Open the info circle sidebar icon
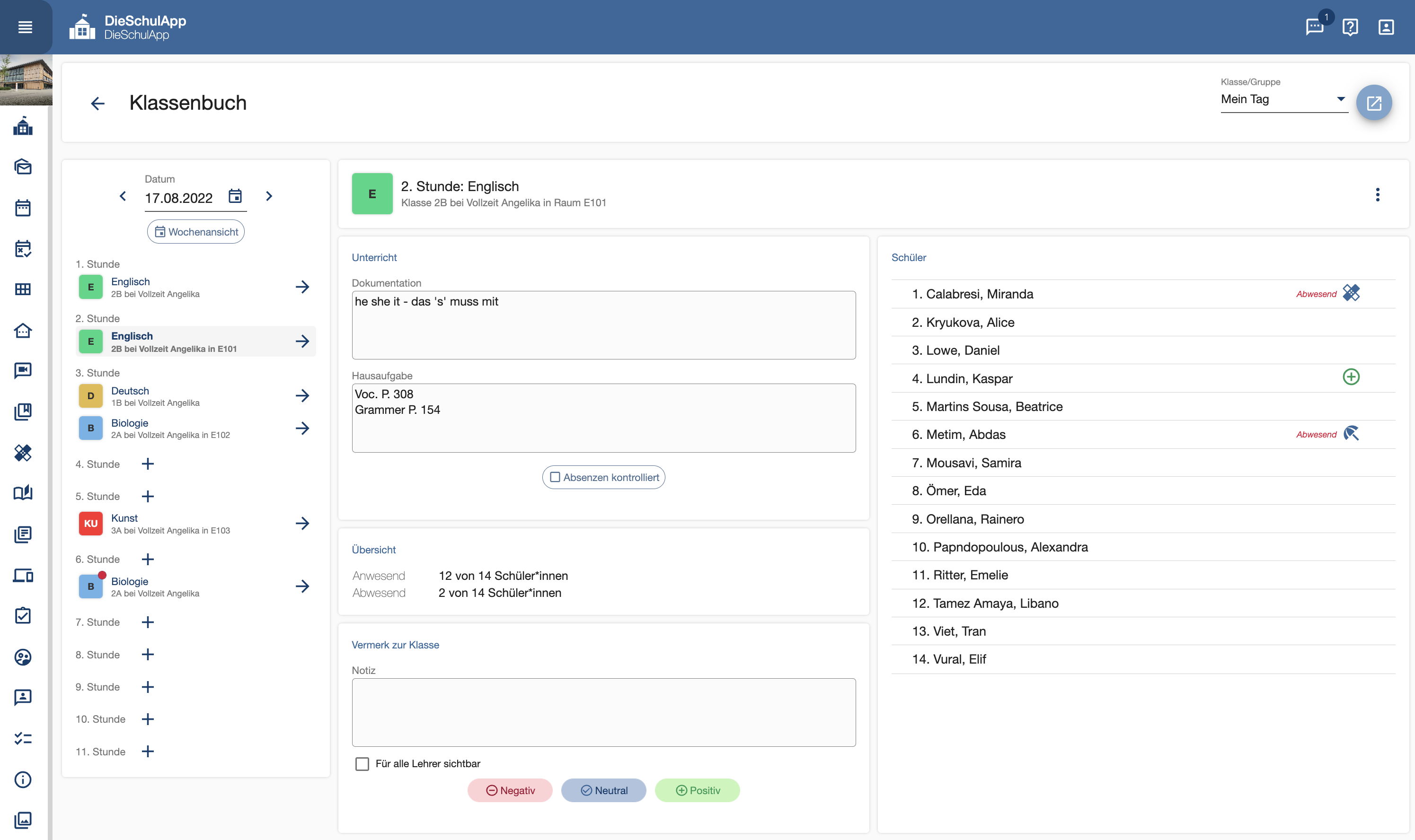The height and width of the screenshot is (840, 1415). (23, 779)
